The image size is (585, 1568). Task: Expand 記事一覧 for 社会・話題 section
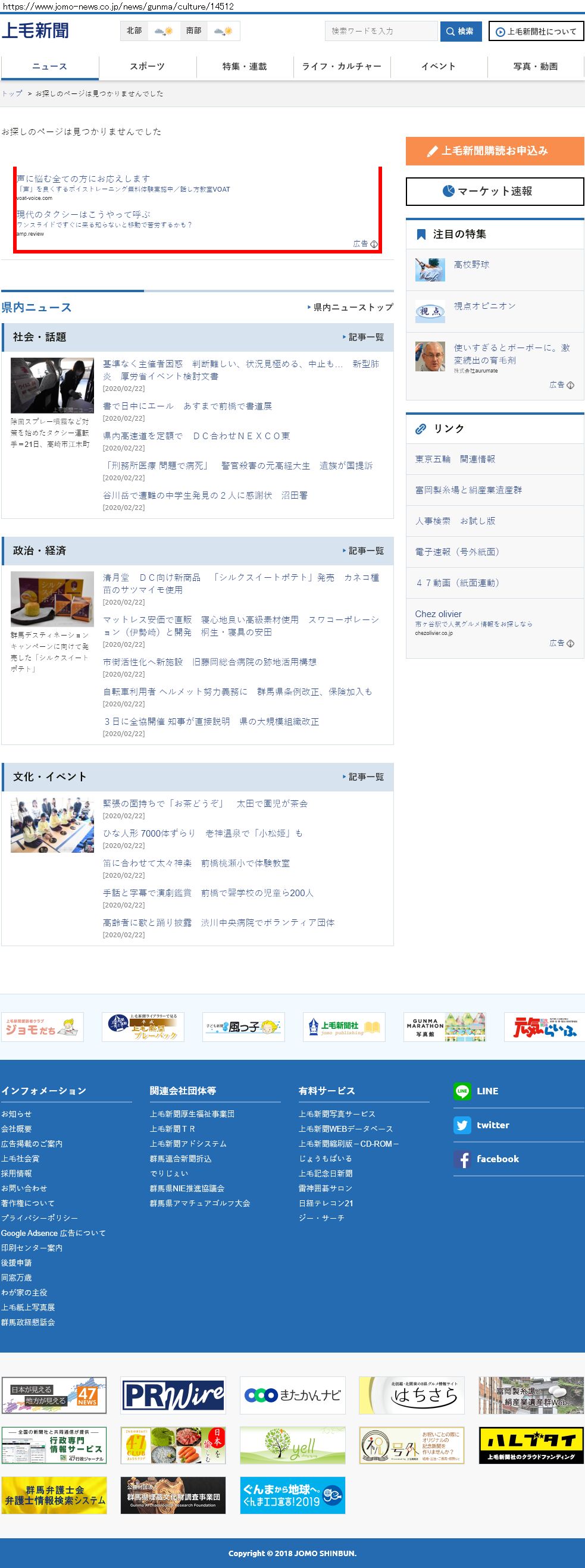point(364,337)
